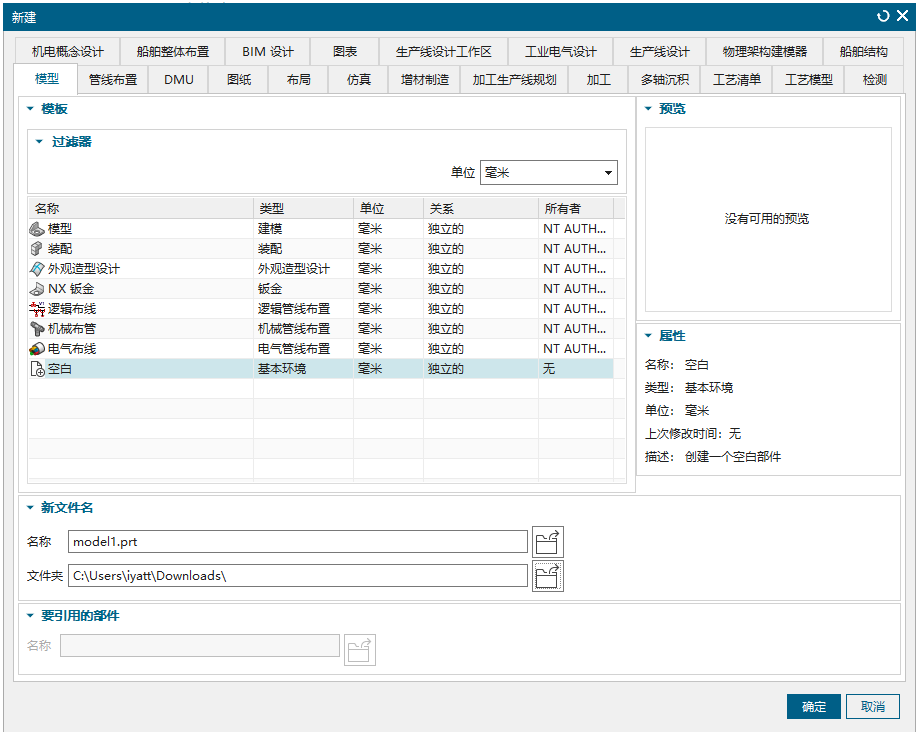Choose the 外观造型设计 template icon
The height and width of the screenshot is (732, 921).
(x=38, y=269)
